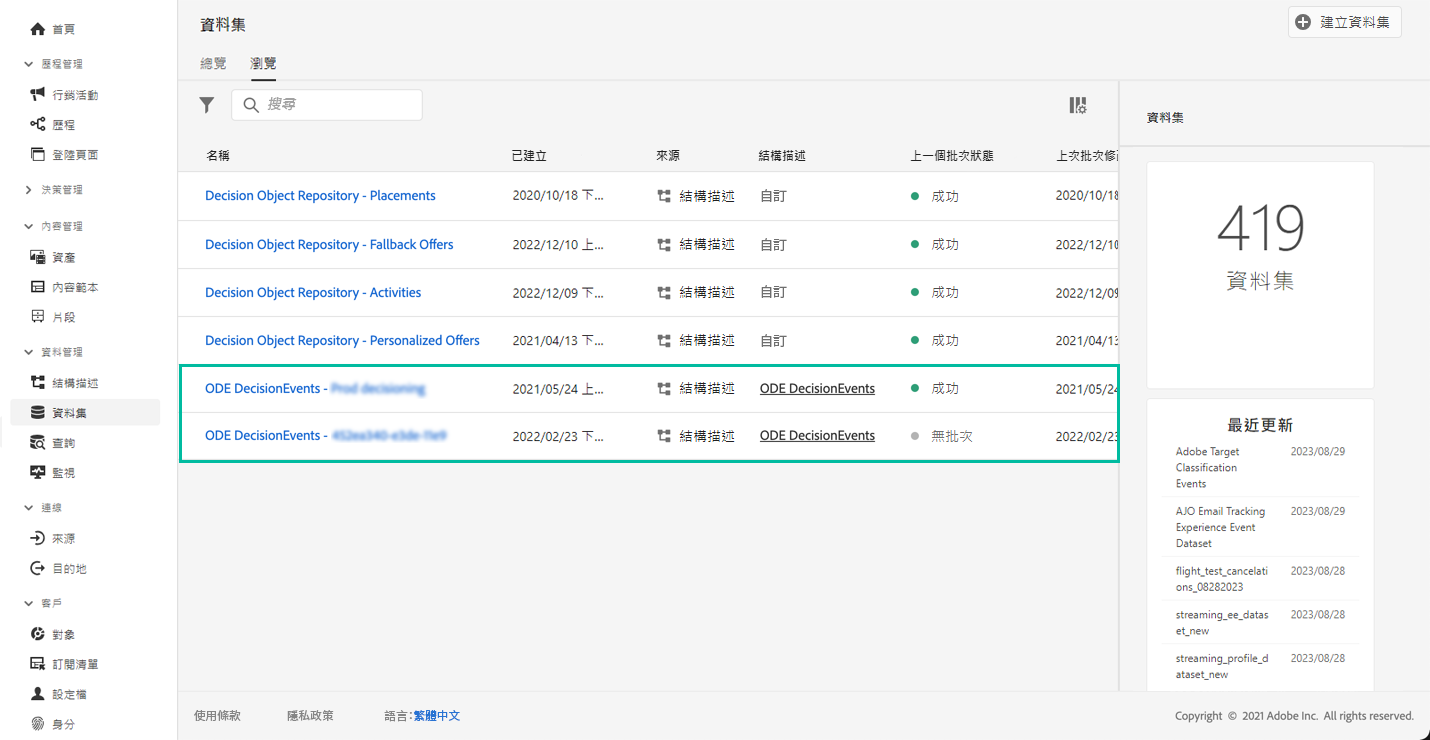Collapse the 歷程管理 section
1430x740 pixels.
[x=28, y=64]
